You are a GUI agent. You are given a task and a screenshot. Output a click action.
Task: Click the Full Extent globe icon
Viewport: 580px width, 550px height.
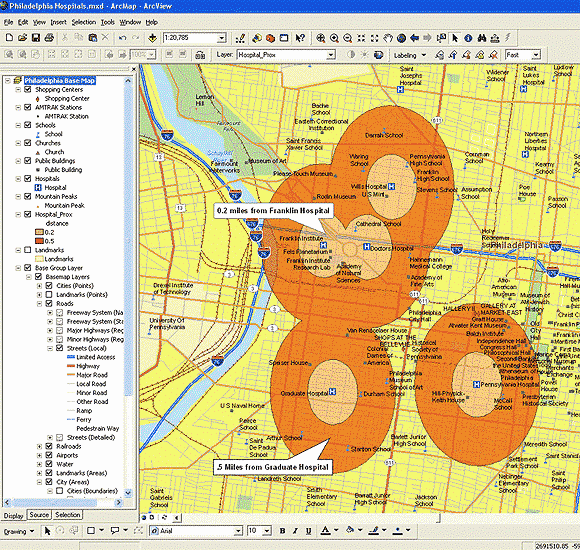(x=401, y=38)
